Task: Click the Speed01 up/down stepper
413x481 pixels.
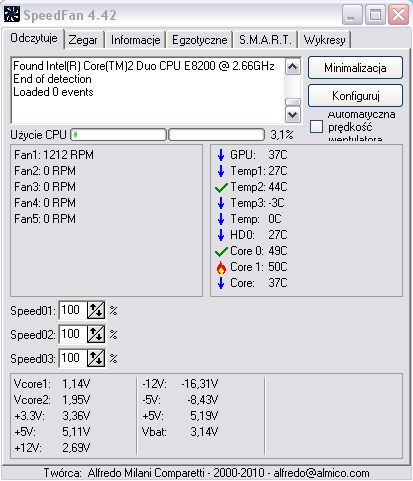Action: [96, 310]
